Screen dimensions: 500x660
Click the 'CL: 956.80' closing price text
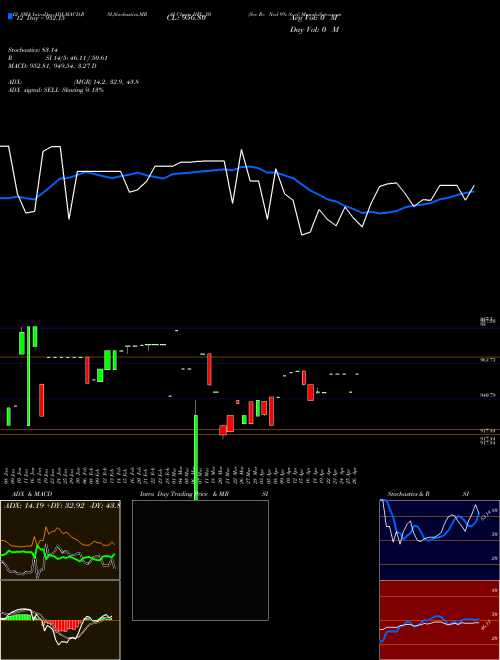coord(186,19)
